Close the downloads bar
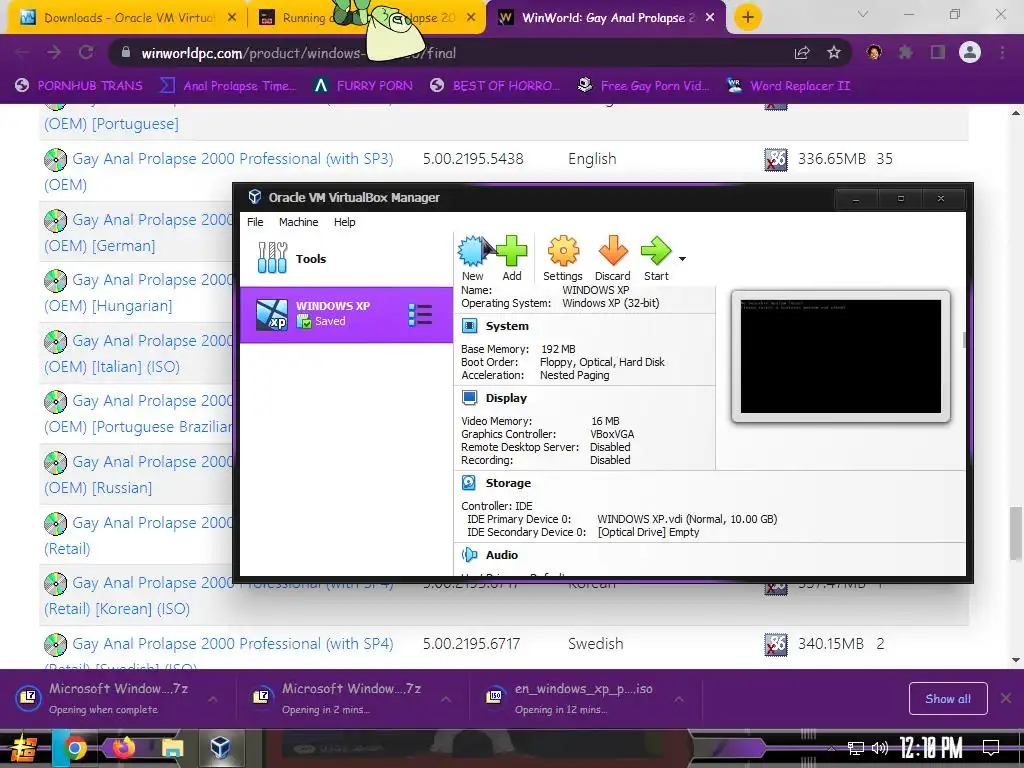This screenshot has width=1024, height=768. tap(1006, 698)
